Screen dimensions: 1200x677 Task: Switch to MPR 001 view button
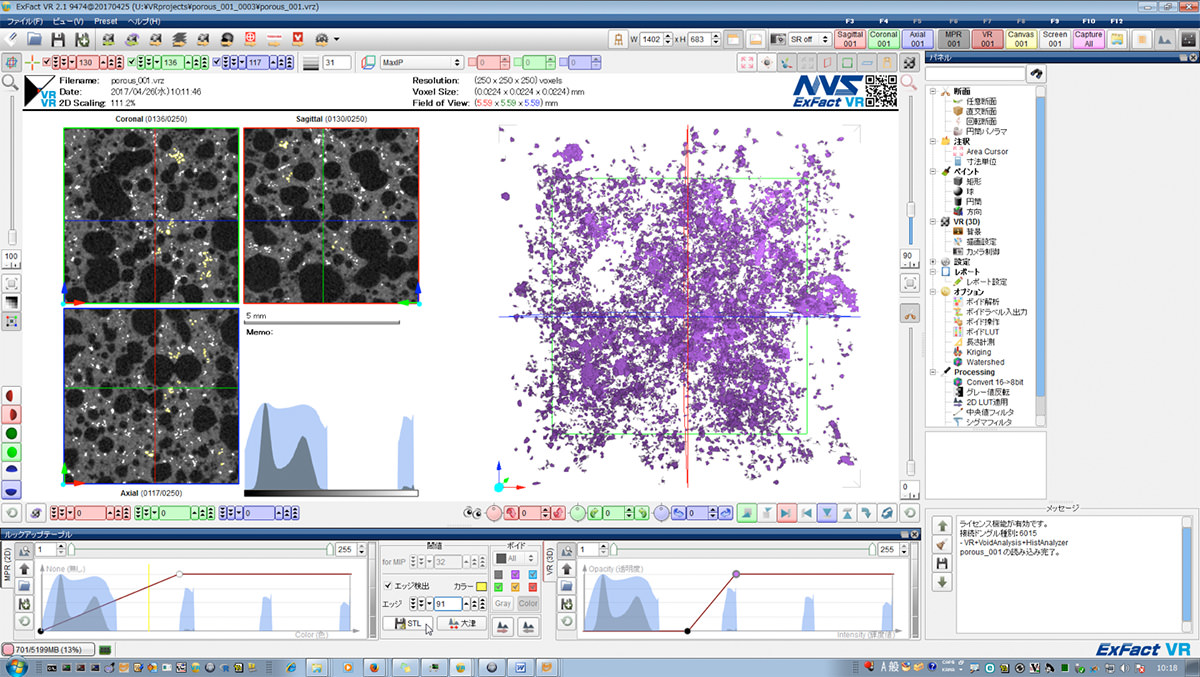tap(954, 39)
